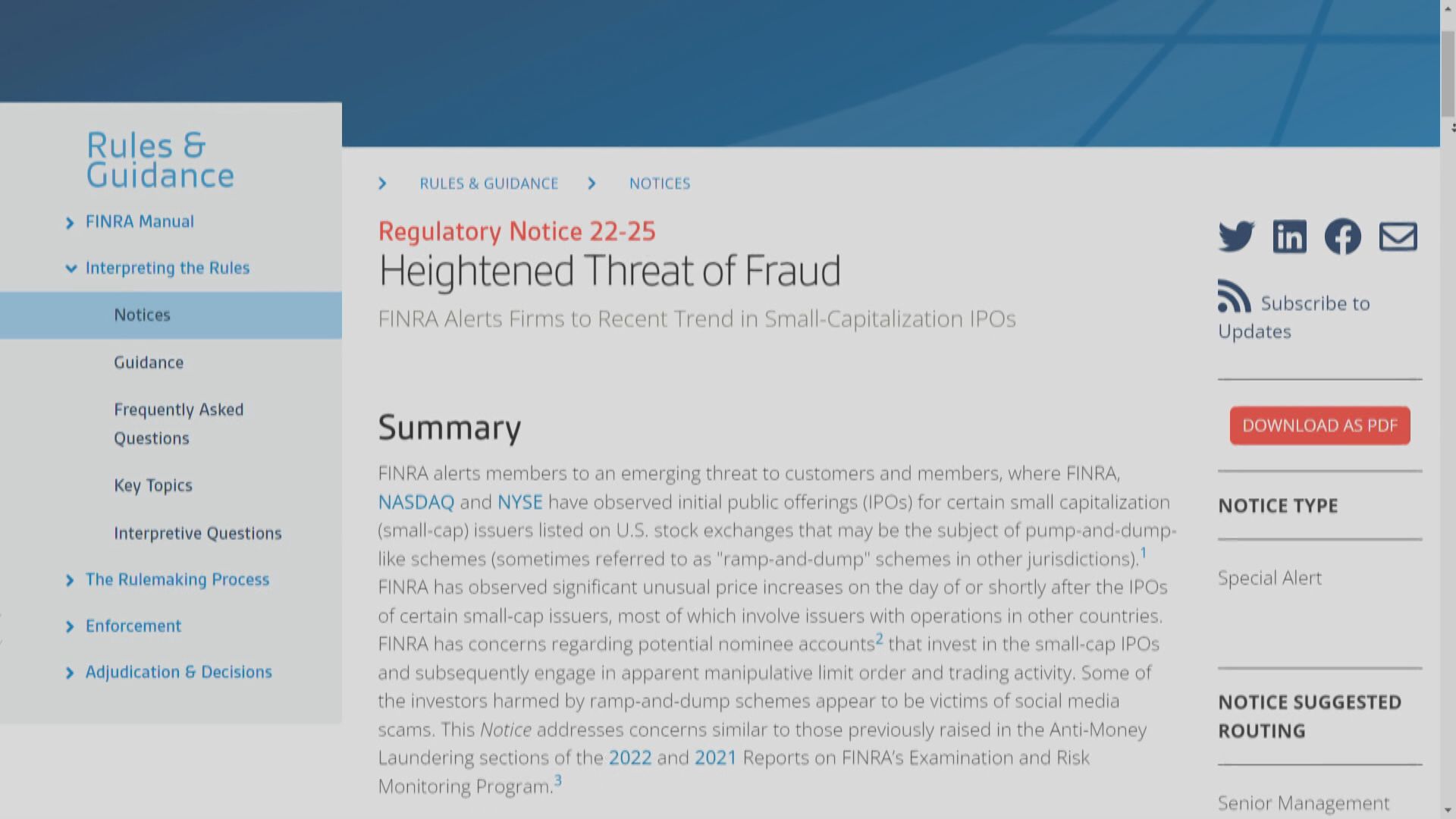Expand The Rulemaking Process section
The image size is (1456, 819).
pyautogui.click(x=70, y=581)
